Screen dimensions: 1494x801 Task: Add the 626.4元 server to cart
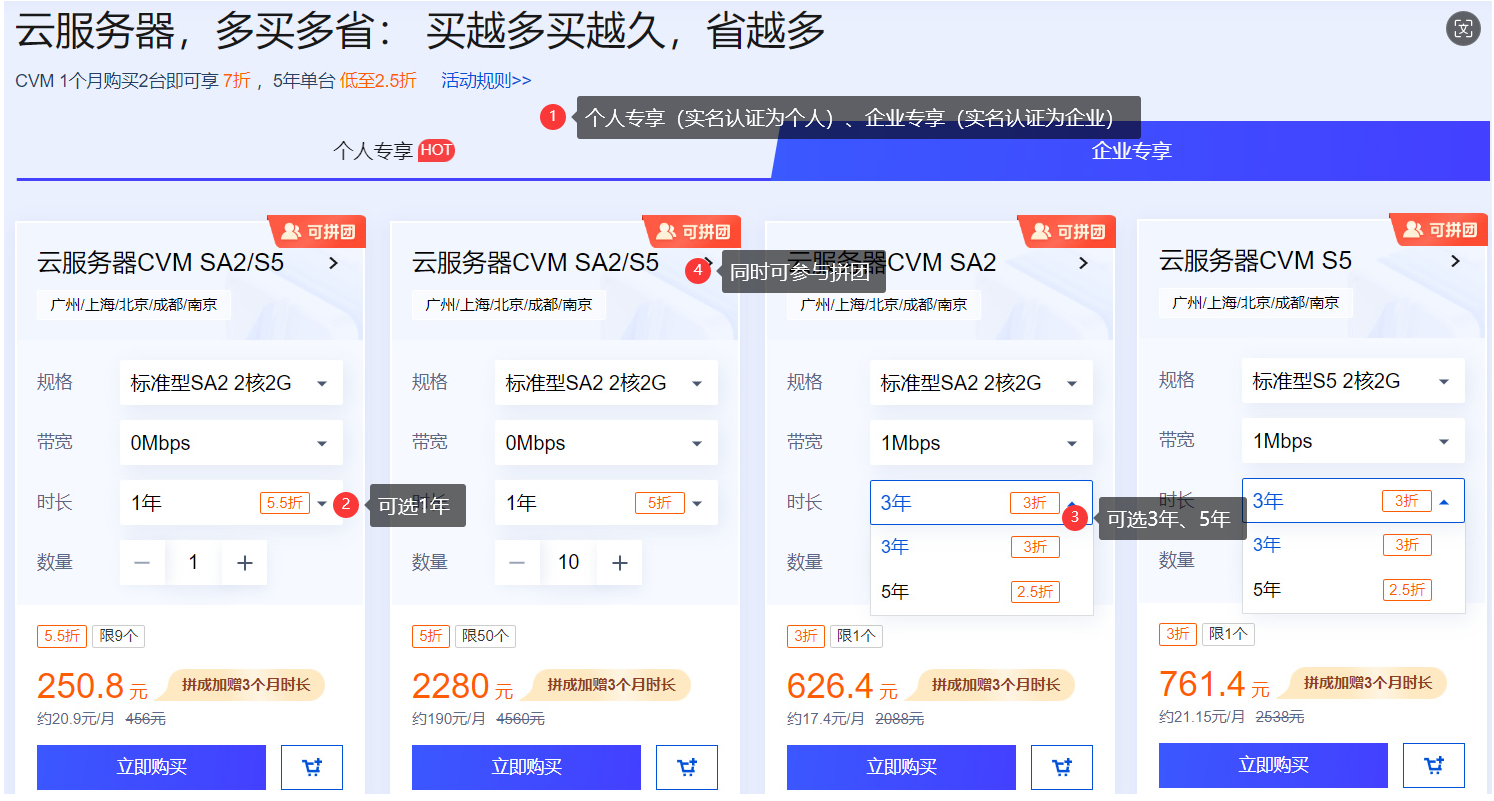tap(1062, 767)
